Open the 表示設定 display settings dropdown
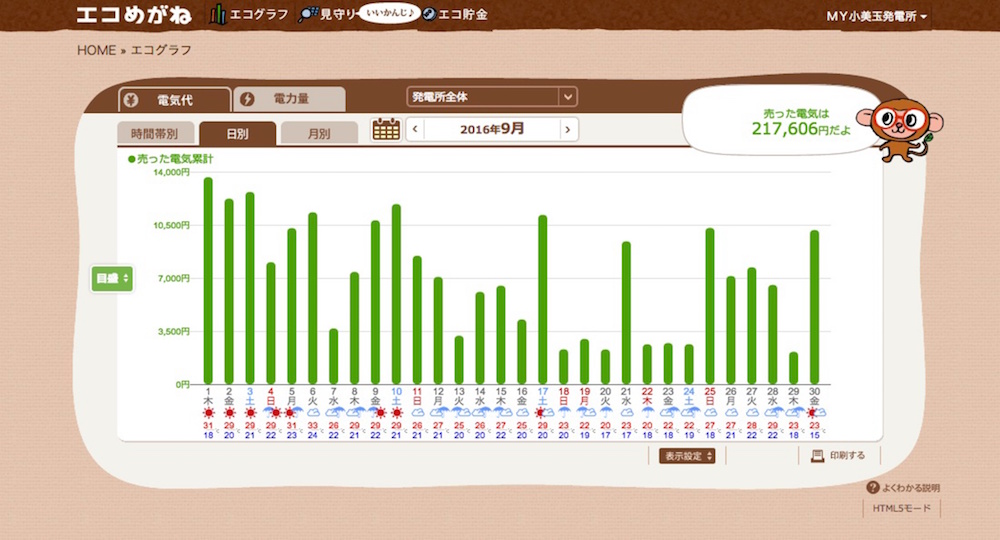Image resolution: width=1000 pixels, height=540 pixels. [687, 456]
